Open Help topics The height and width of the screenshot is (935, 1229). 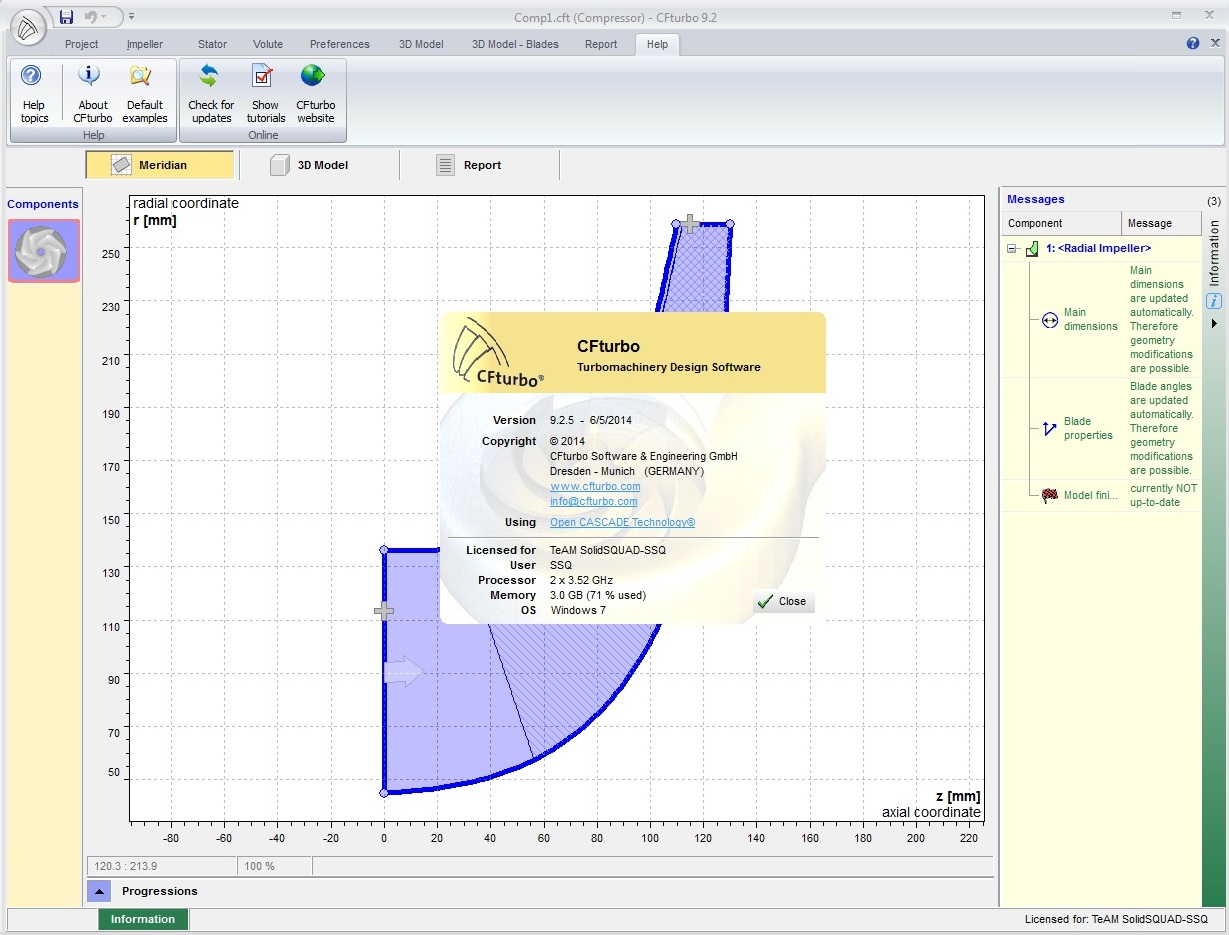(x=34, y=95)
